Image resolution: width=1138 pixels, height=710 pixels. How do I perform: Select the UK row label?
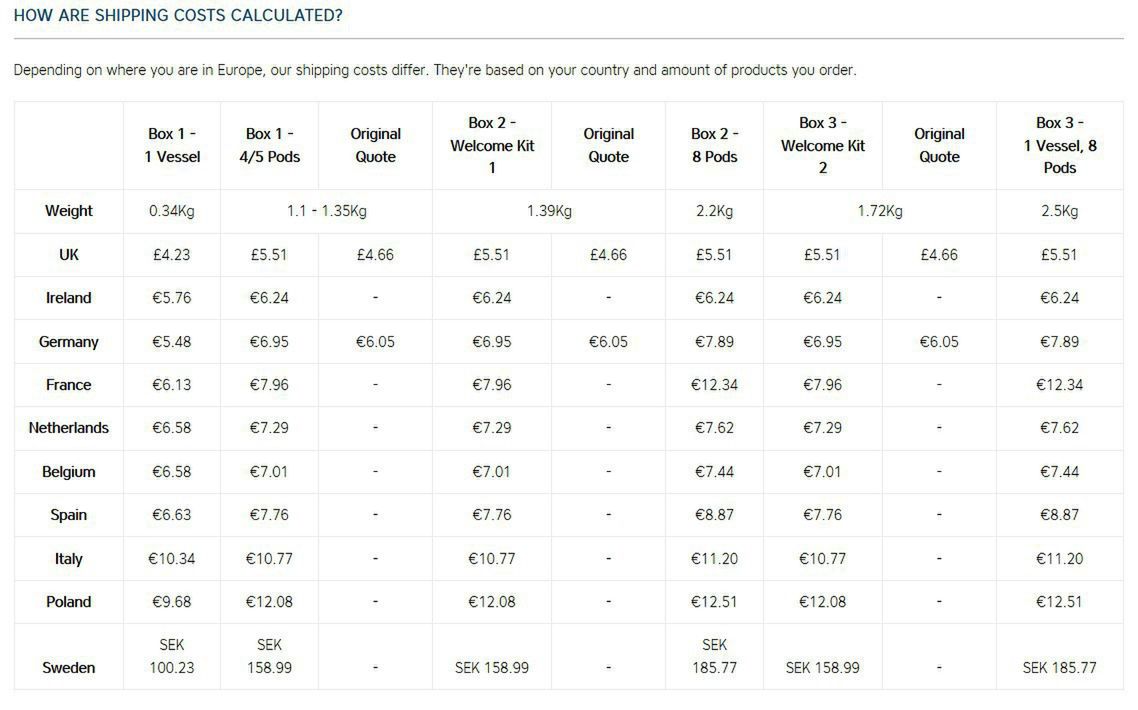click(x=68, y=255)
